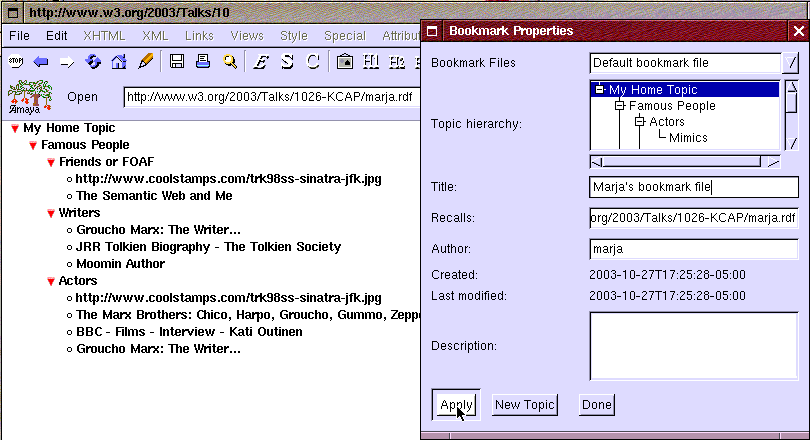Open the Views menu
Viewport: 810px width, 440px height.
click(x=247, y=35)
